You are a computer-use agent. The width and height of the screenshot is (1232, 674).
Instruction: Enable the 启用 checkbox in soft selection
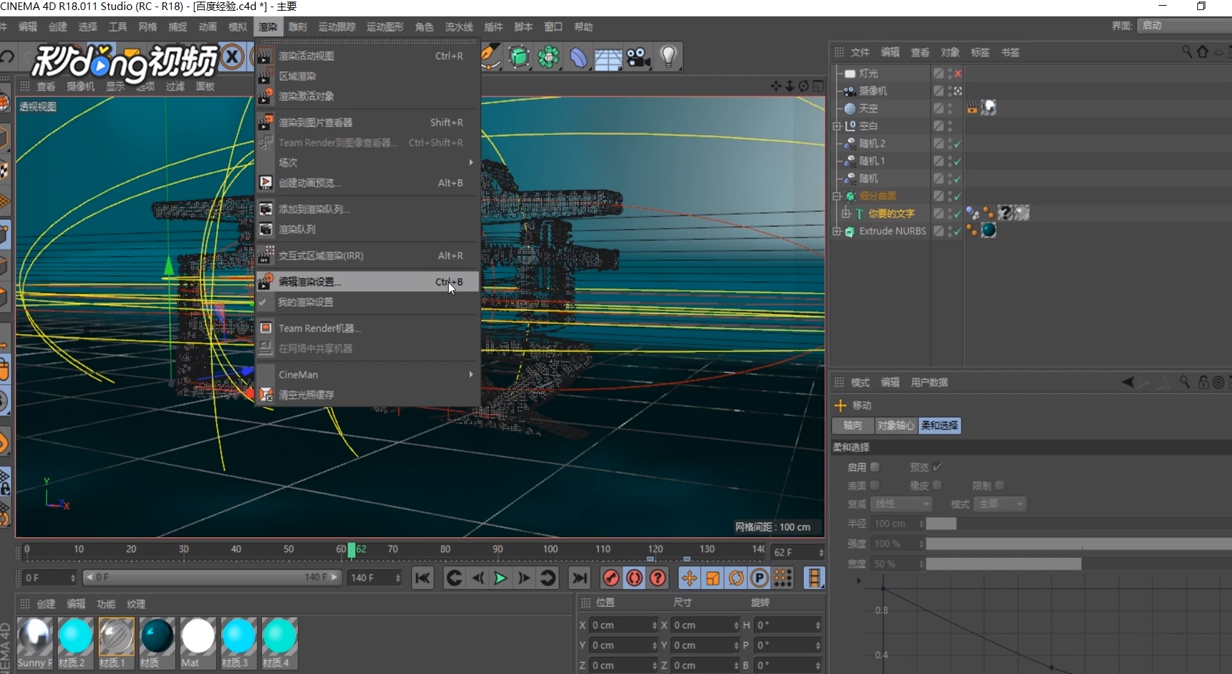coord(875,467)
